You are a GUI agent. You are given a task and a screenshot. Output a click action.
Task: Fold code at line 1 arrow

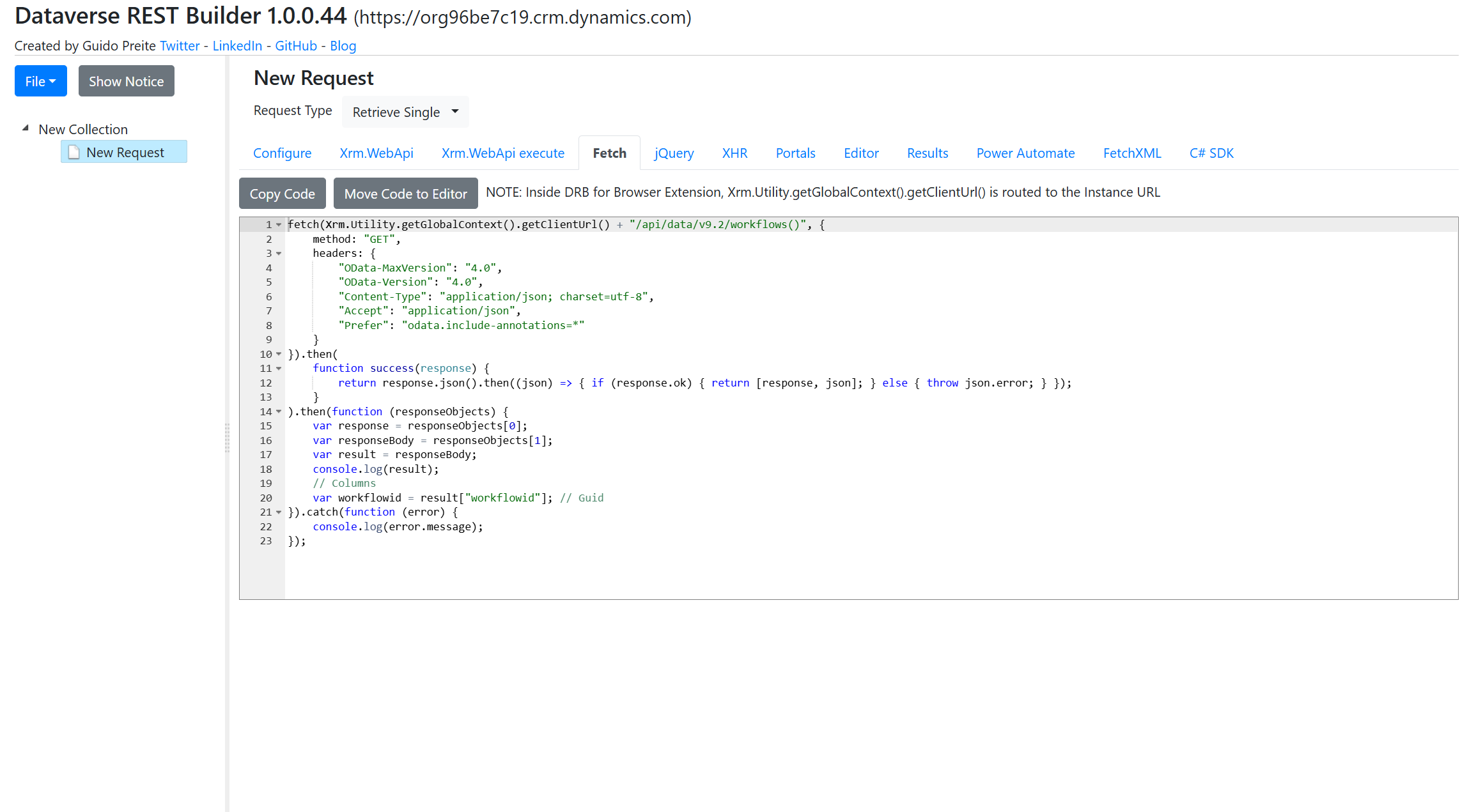tap(279, 225)
